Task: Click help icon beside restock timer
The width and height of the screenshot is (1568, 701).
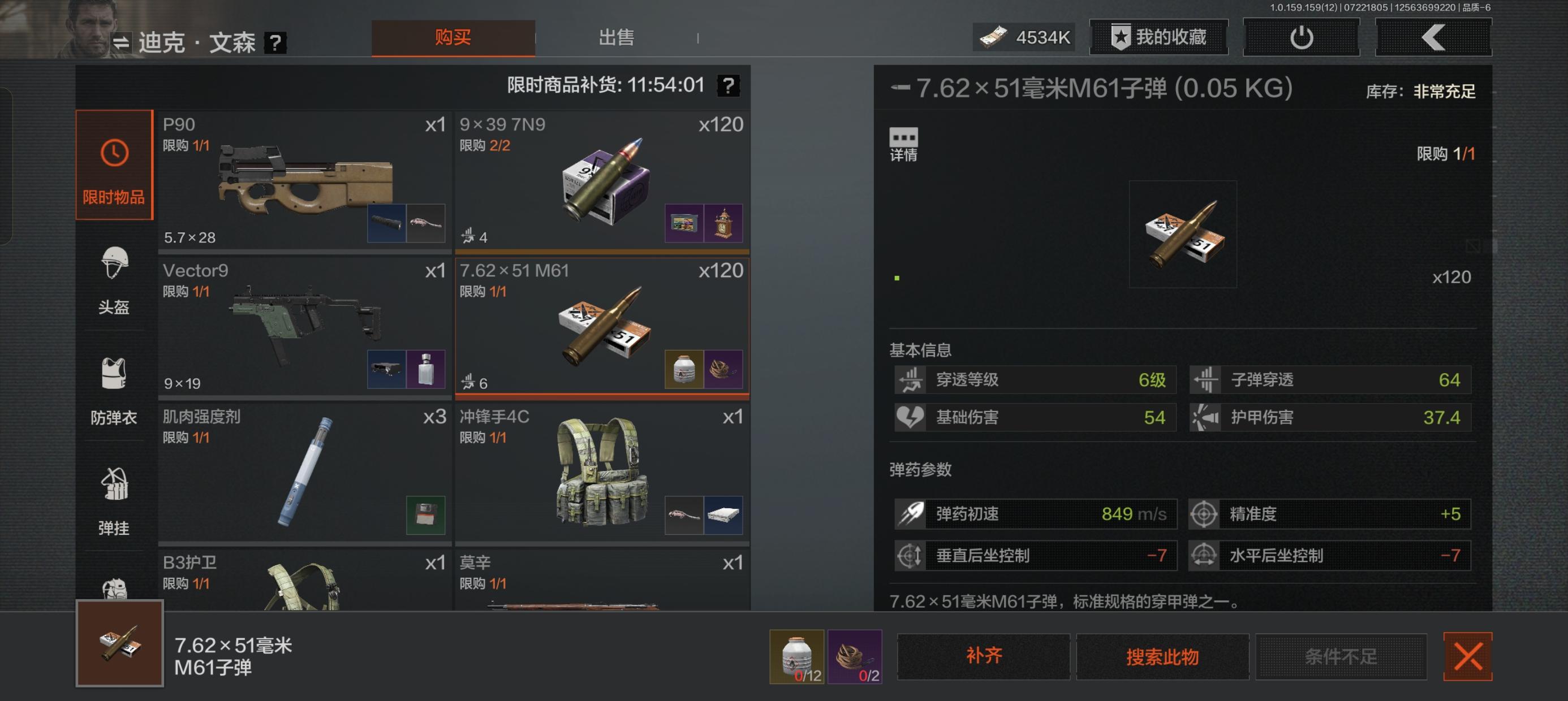Action: click(729, 85)
